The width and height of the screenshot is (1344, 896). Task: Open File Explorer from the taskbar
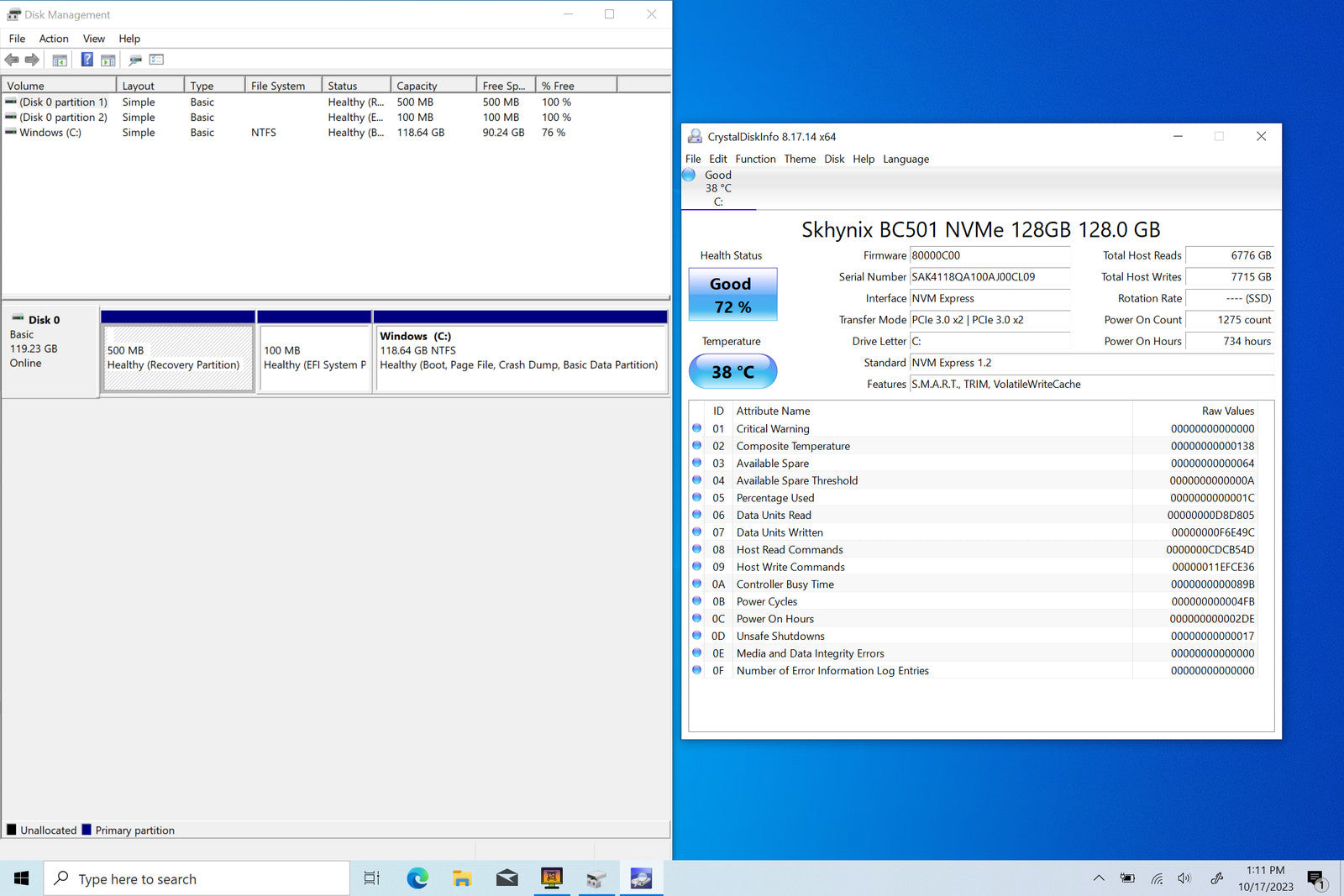click(x=462, y=878)
